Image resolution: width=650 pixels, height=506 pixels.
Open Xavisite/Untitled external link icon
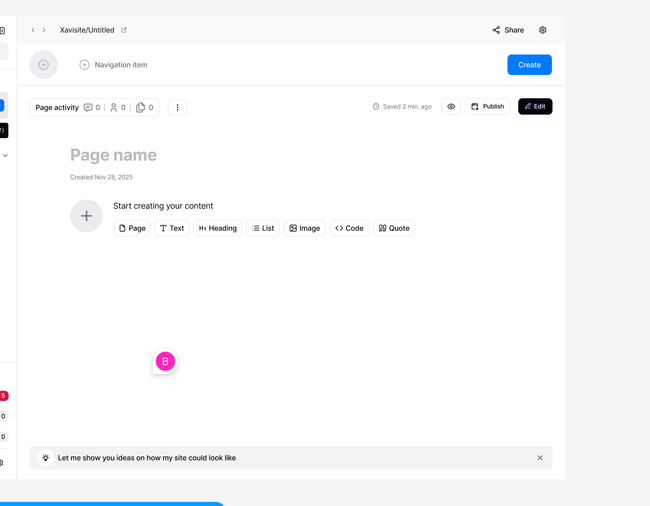(x=124, y=30)
